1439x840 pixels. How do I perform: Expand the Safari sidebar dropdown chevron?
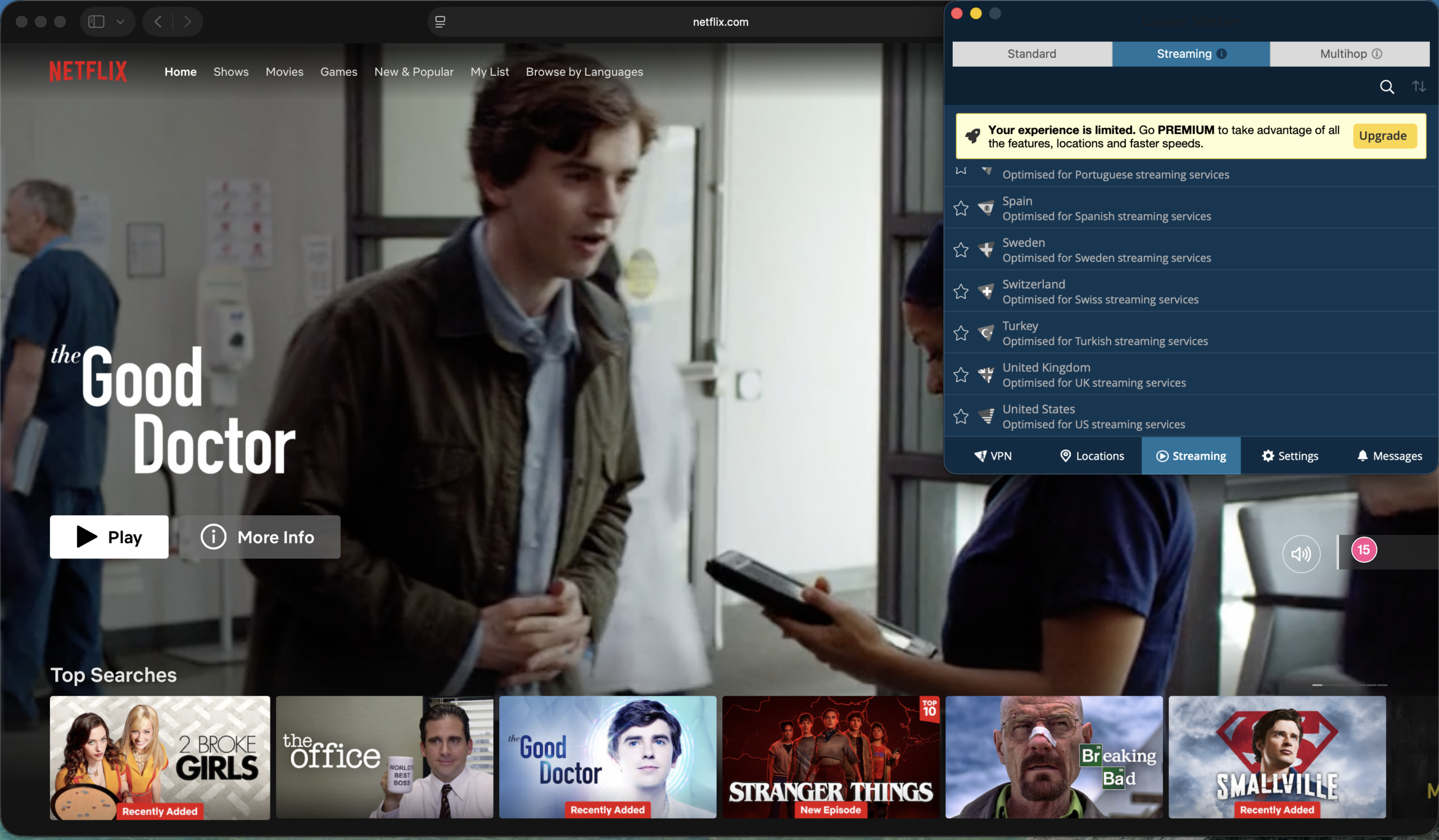(x=120, y=22)
